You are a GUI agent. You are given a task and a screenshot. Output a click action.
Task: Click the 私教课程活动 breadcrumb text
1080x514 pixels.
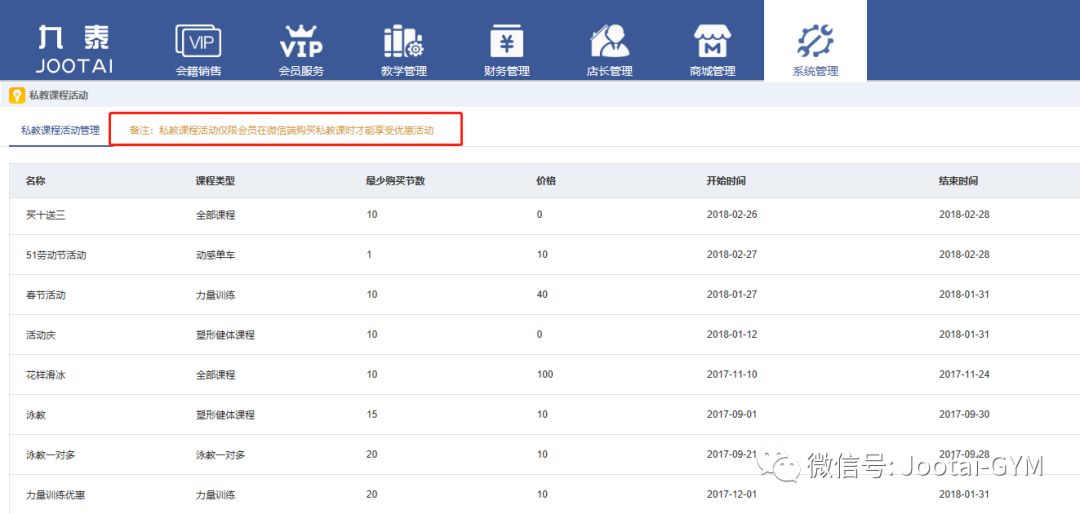(59, 96)
